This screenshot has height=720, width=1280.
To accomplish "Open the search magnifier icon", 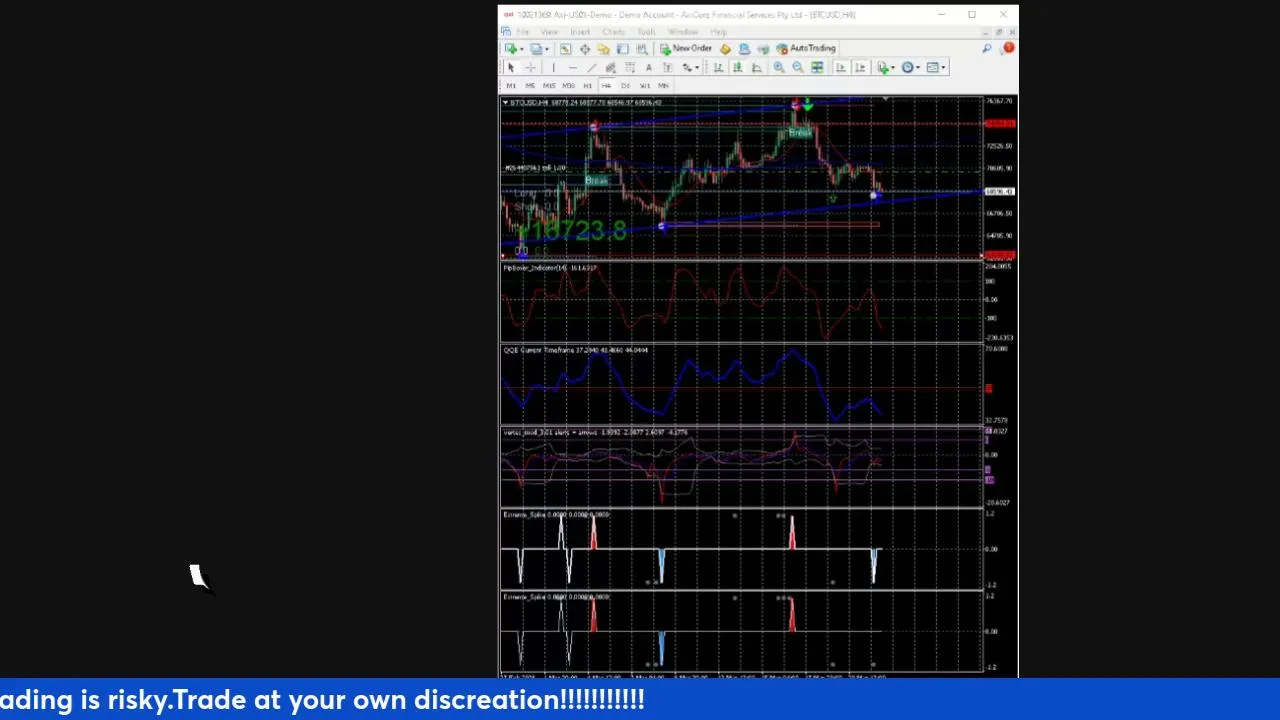I will pos(987,48).
